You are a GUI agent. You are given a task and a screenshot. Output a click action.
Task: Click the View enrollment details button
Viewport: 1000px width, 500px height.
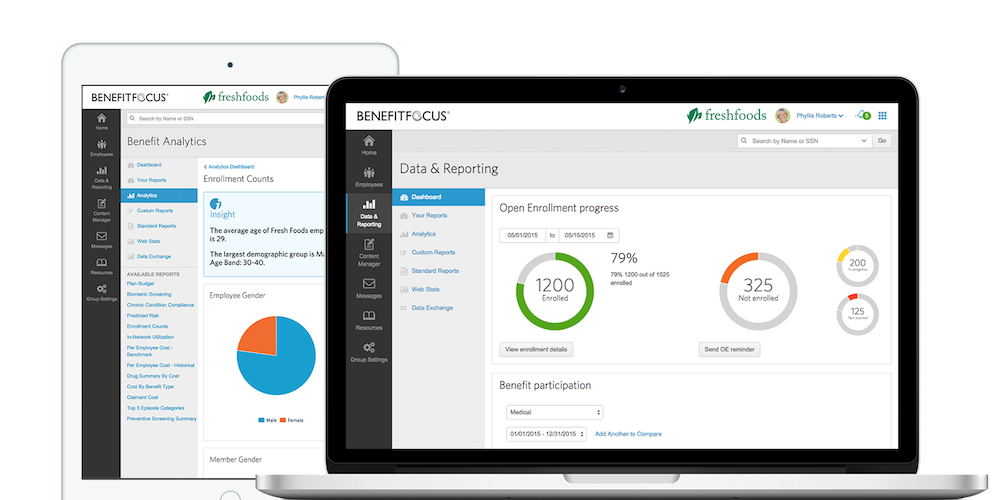(x=538, y=349)
